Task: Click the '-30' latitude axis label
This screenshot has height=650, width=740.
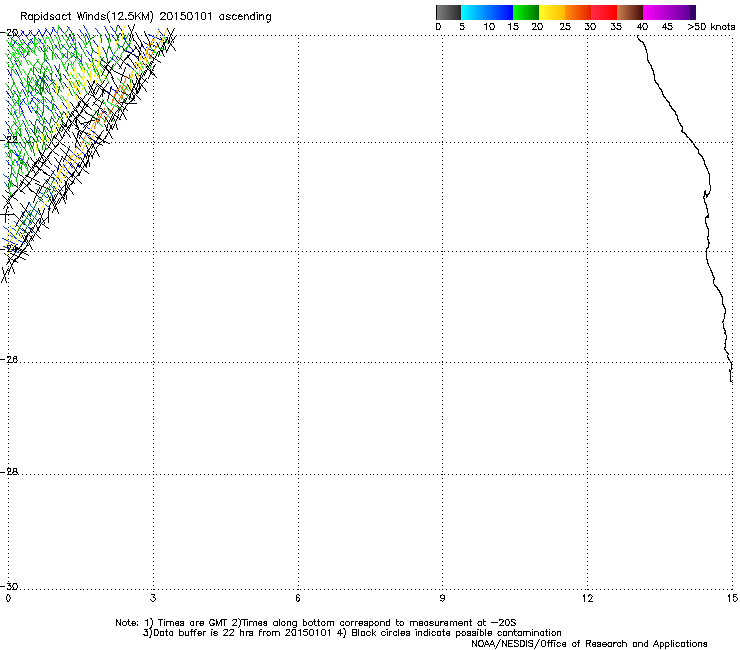Action: 9,586
